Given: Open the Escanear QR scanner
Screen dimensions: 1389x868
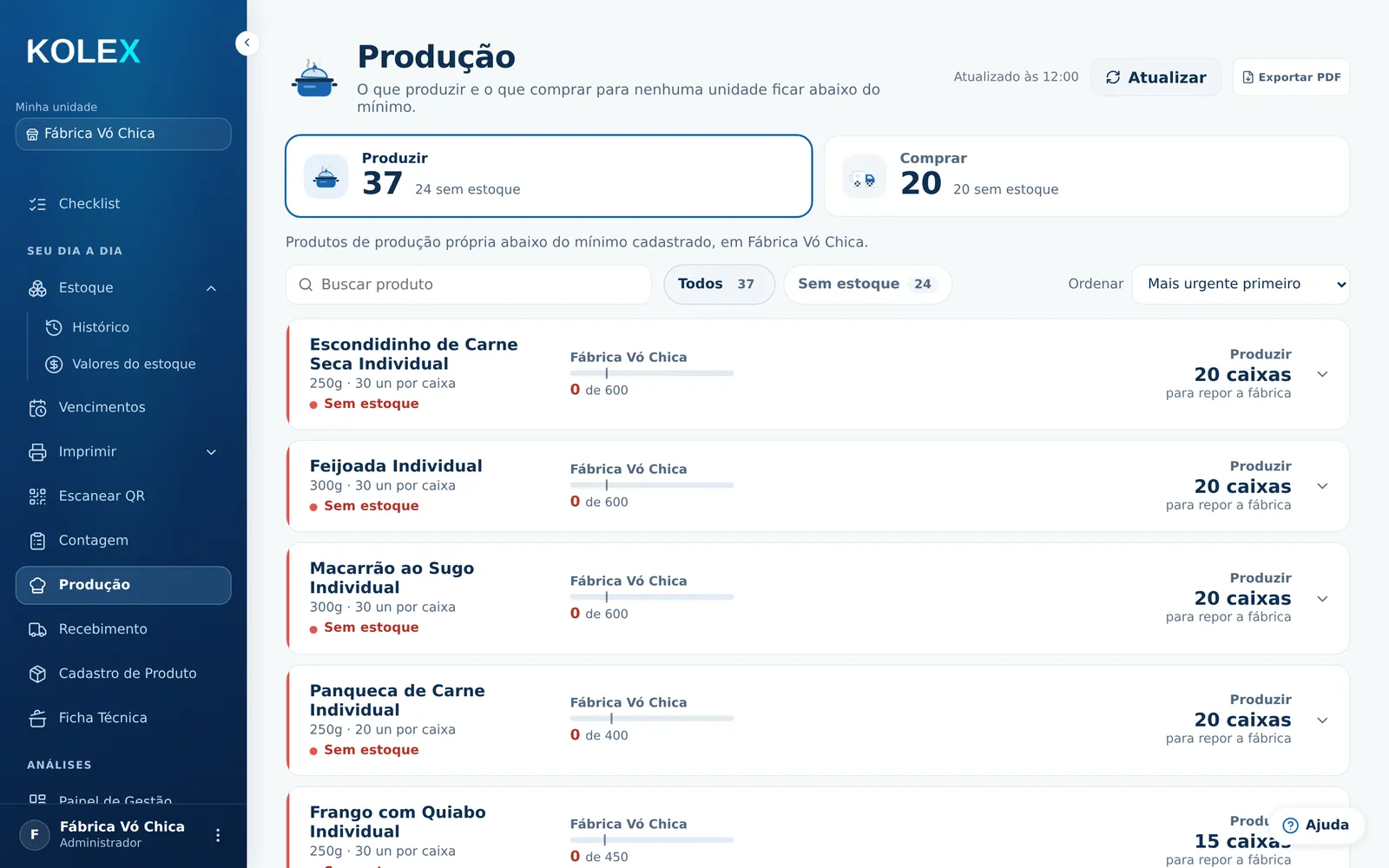Looking at the screenshot, I should [x=123, y=496].
